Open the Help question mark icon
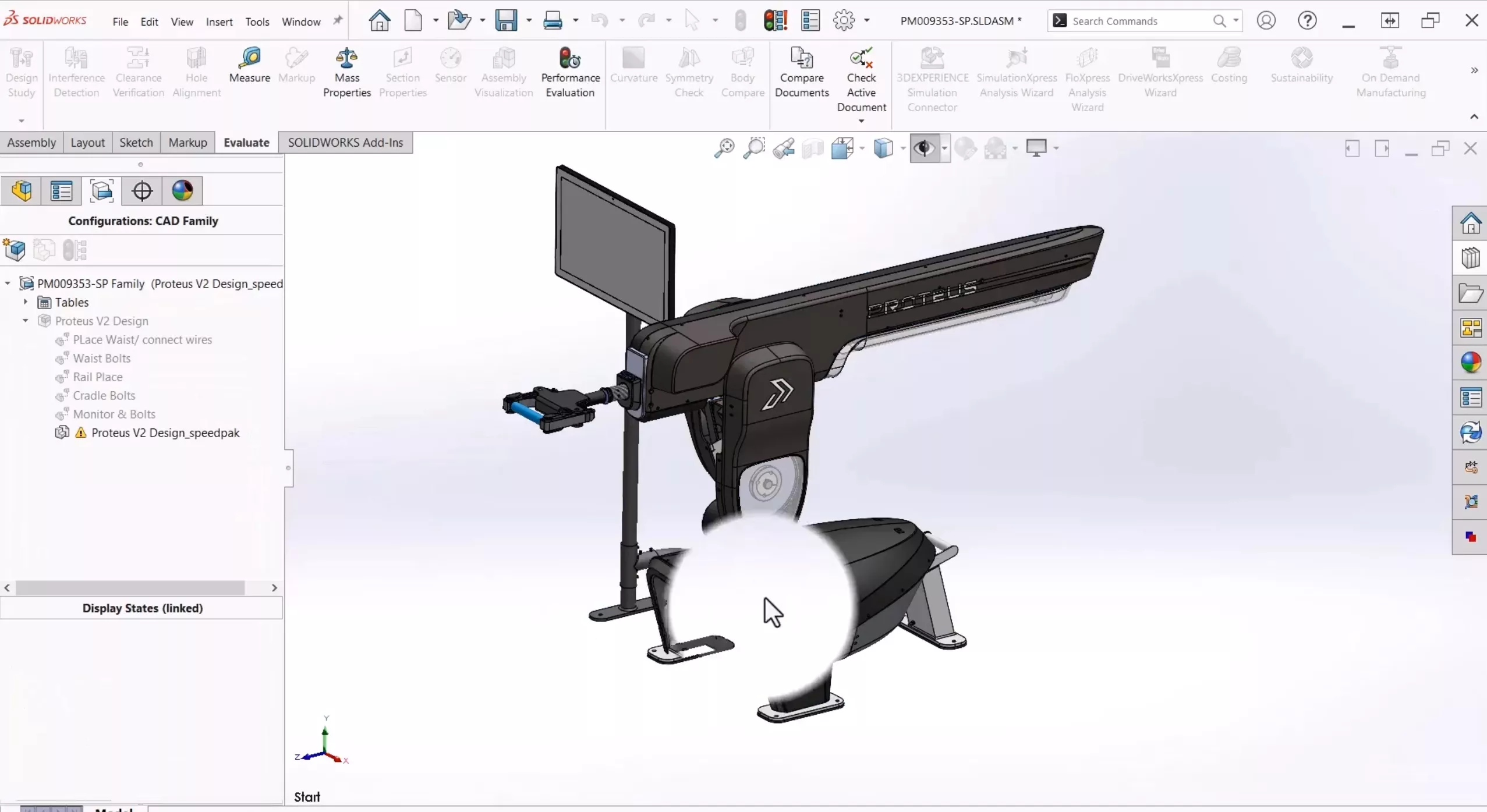 pyautogui.click(x=1307, y=21)
